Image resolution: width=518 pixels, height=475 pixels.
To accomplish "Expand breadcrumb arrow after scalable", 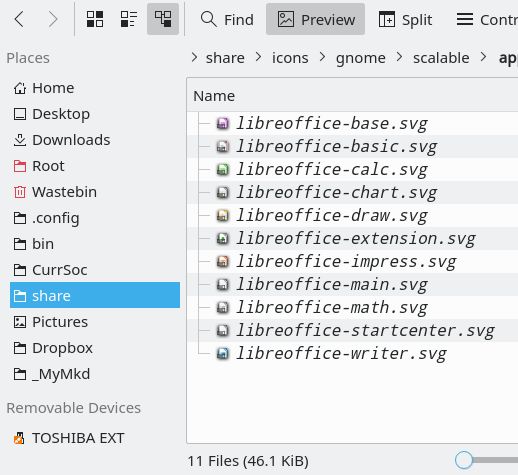I will click(483, 58).
